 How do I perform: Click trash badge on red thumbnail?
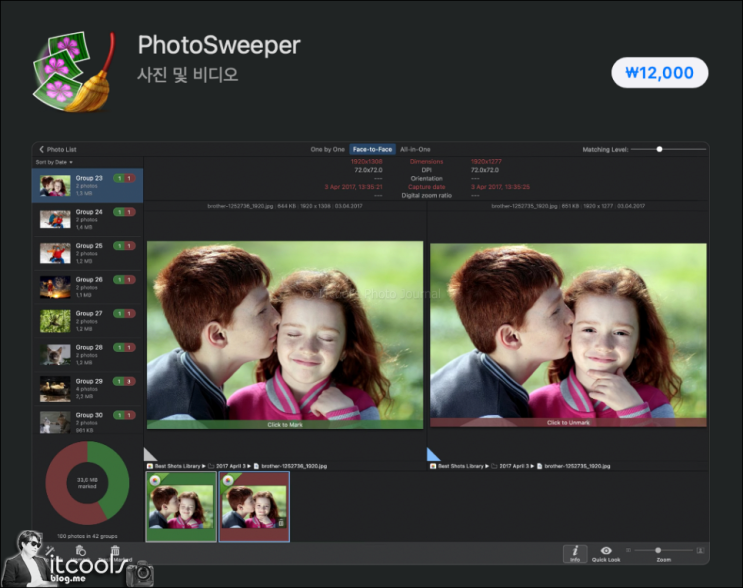[x=281, y=523]
